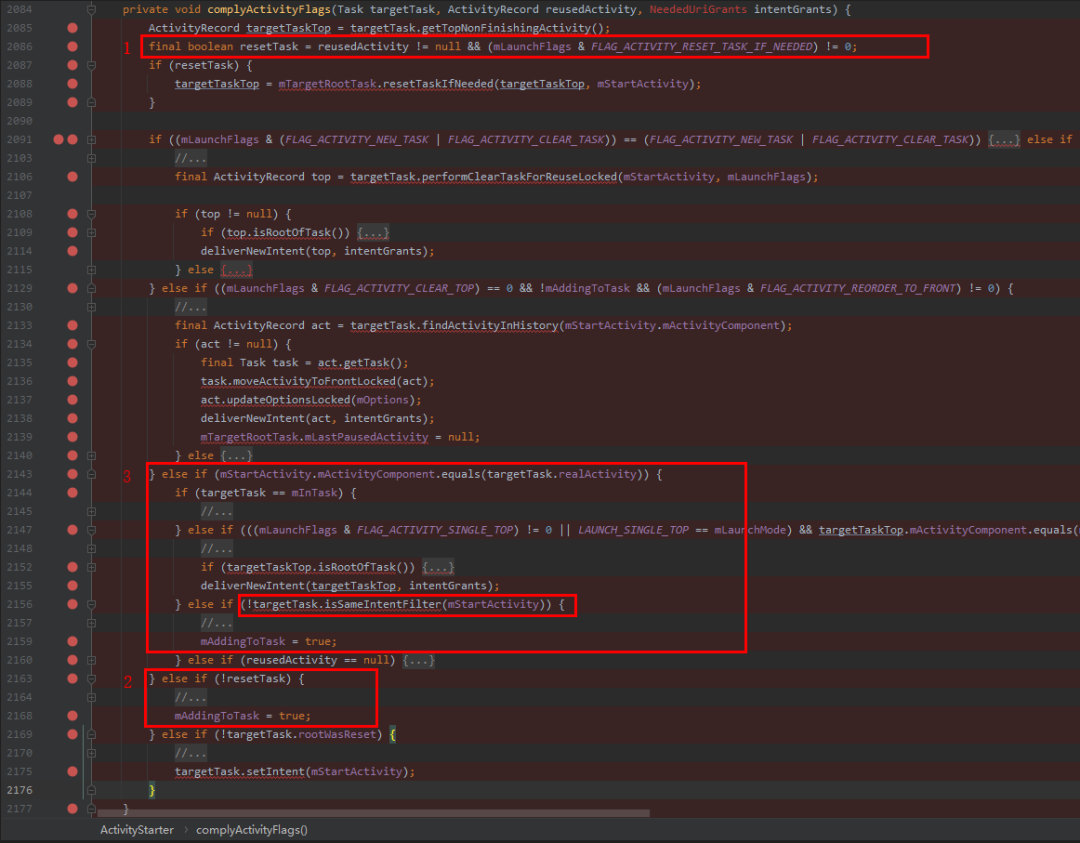
Task: Click breakpoint icon at line 2175
Action: [72, 772]
